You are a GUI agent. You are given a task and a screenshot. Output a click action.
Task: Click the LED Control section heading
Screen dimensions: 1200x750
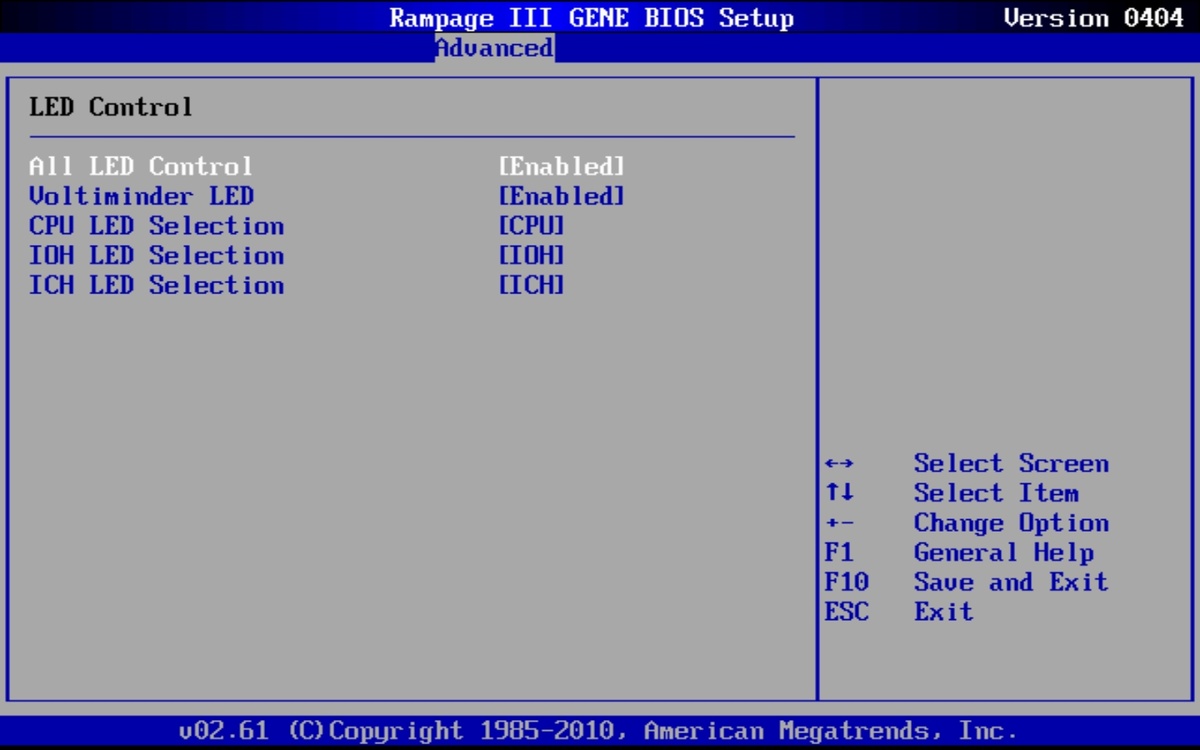coord(111,107)
